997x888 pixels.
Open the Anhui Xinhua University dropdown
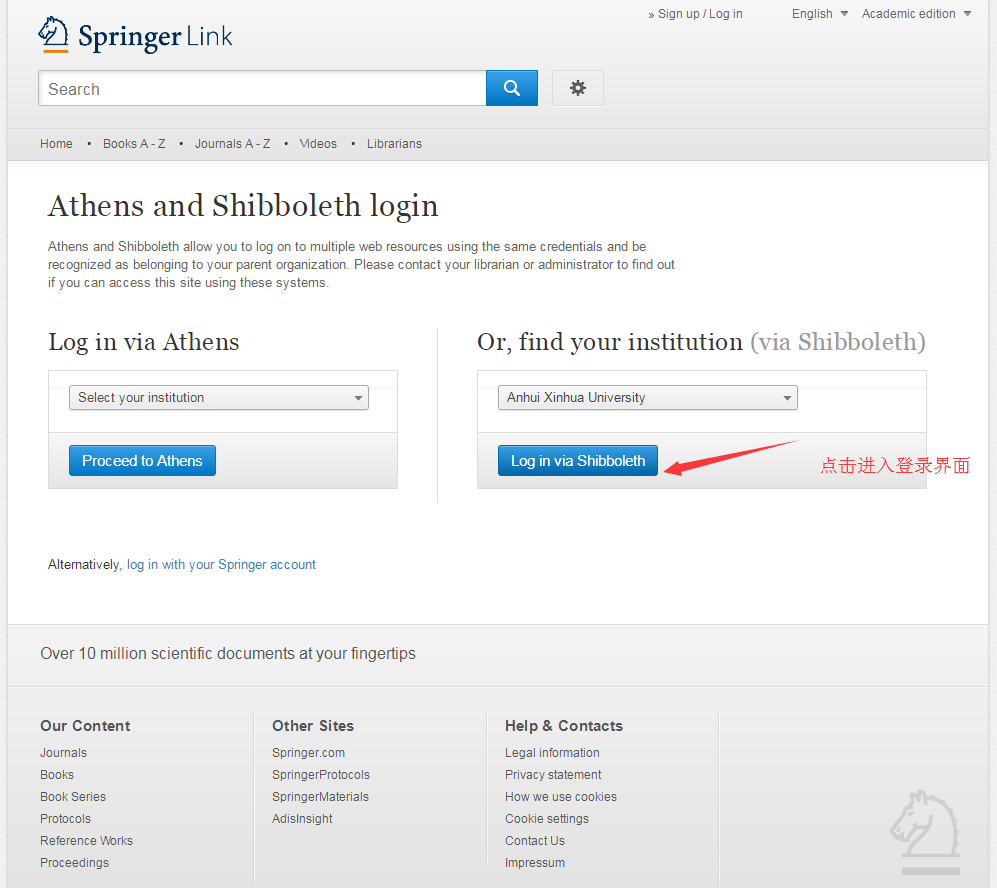647,398
